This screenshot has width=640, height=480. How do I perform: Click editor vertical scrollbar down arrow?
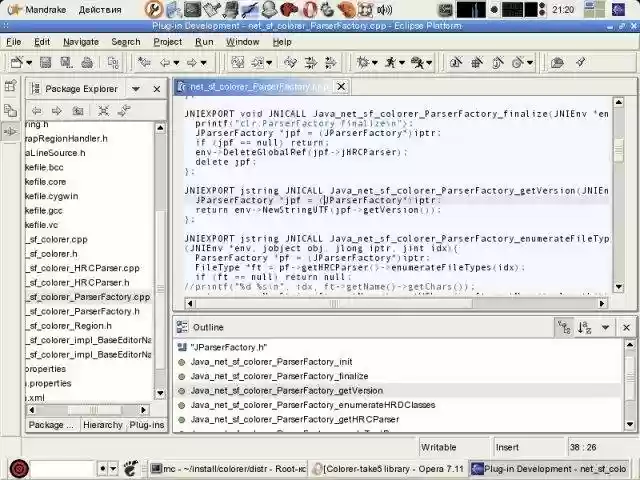618,287
